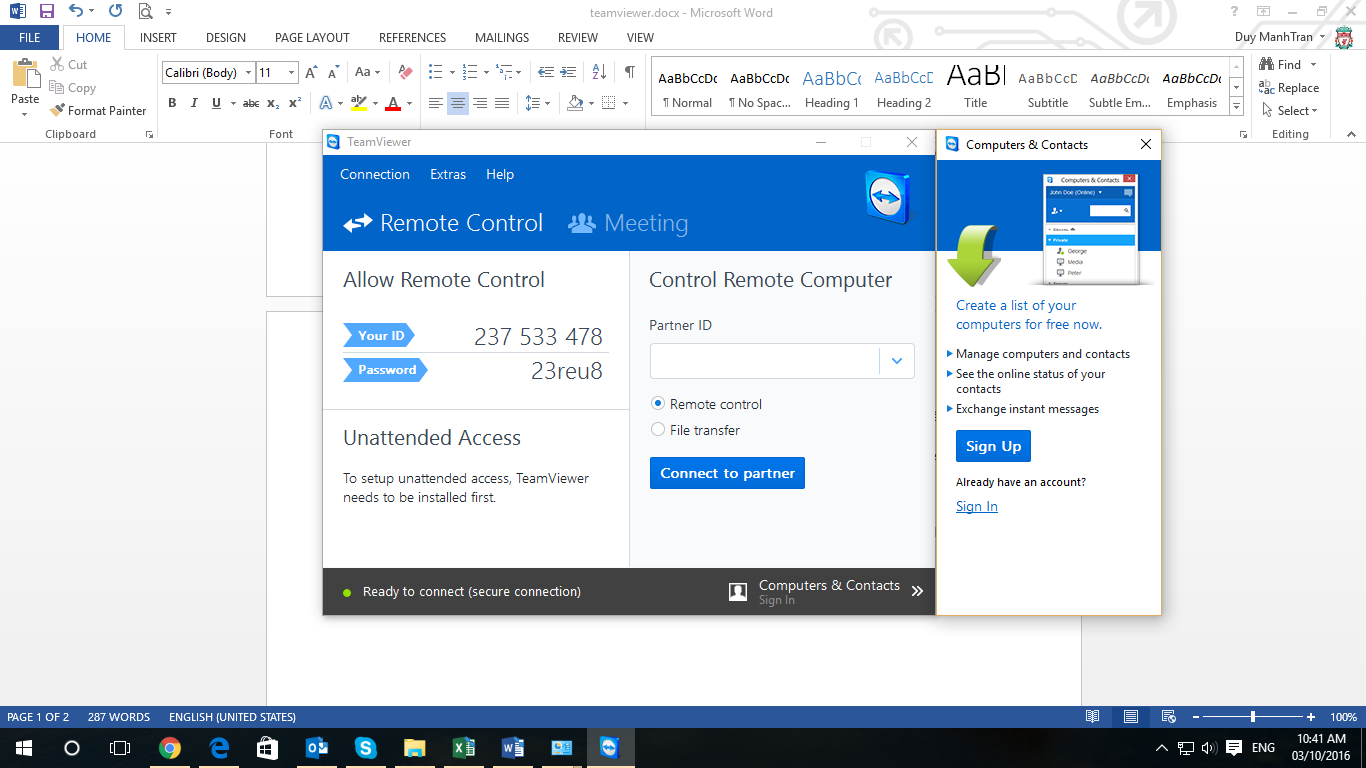
Task: Select the Remote control radio option
Action: click(x=658, y=404)
